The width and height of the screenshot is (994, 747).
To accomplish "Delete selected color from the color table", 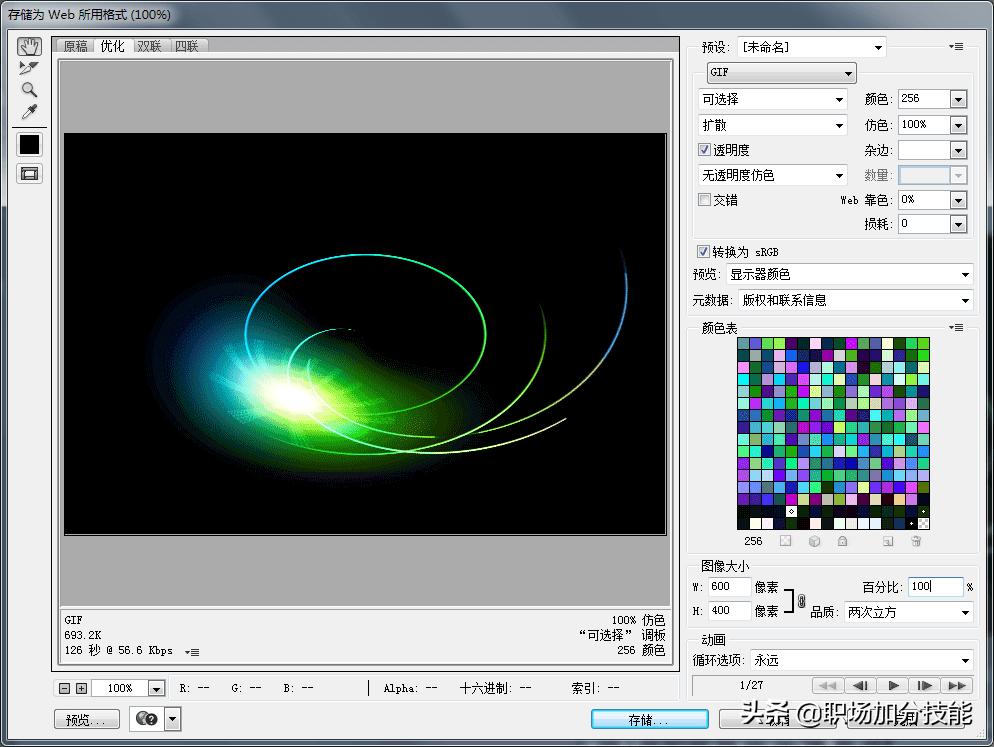I will tap(915, 541).
